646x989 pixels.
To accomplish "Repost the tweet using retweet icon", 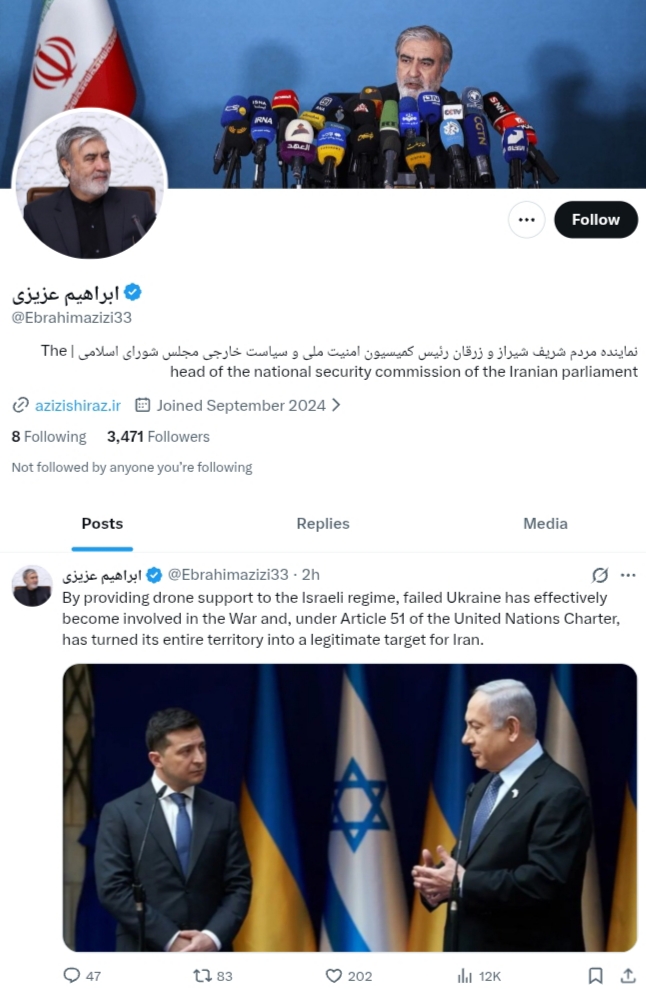I will [x=201, y=975].
